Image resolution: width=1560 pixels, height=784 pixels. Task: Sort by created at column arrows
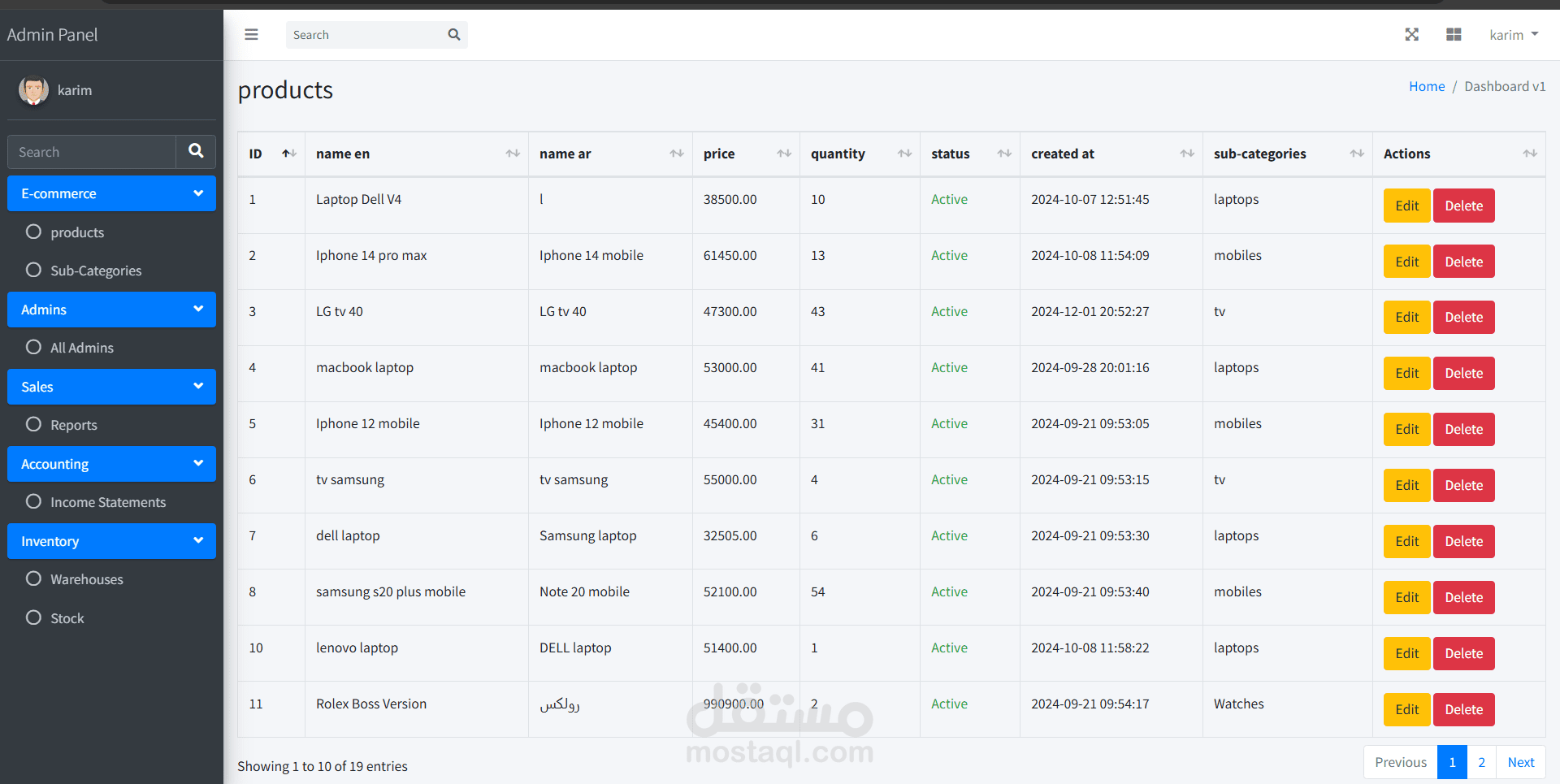click(1187, 154)
